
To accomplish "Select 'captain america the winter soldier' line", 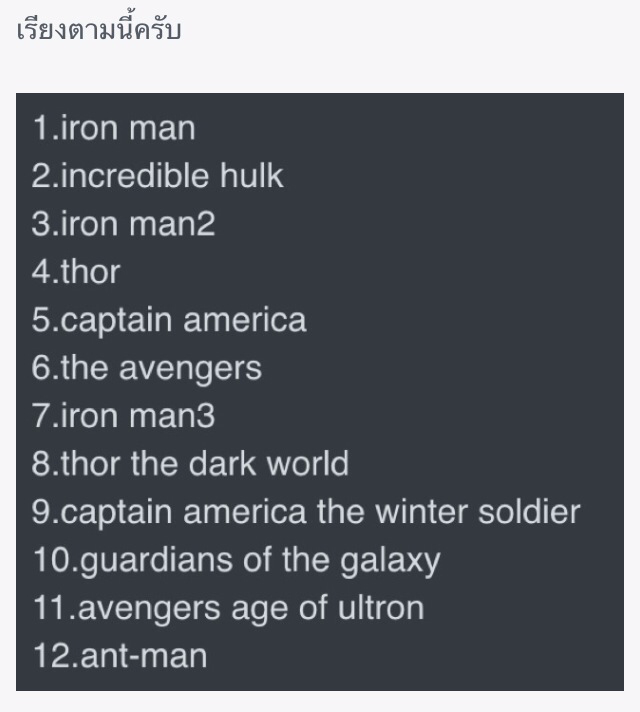I will coord(306,513).
